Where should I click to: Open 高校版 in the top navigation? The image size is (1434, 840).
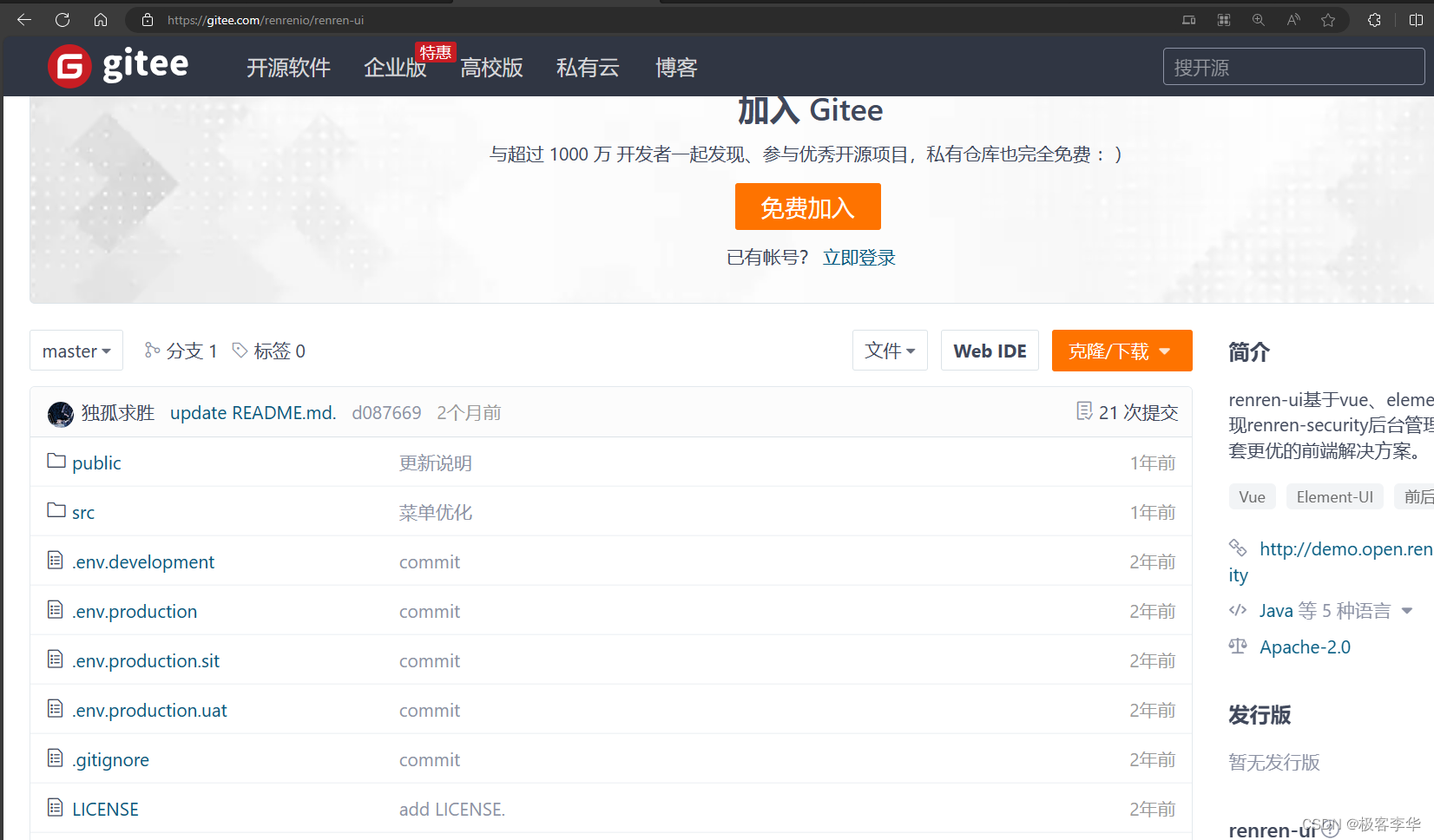point(491,68)
